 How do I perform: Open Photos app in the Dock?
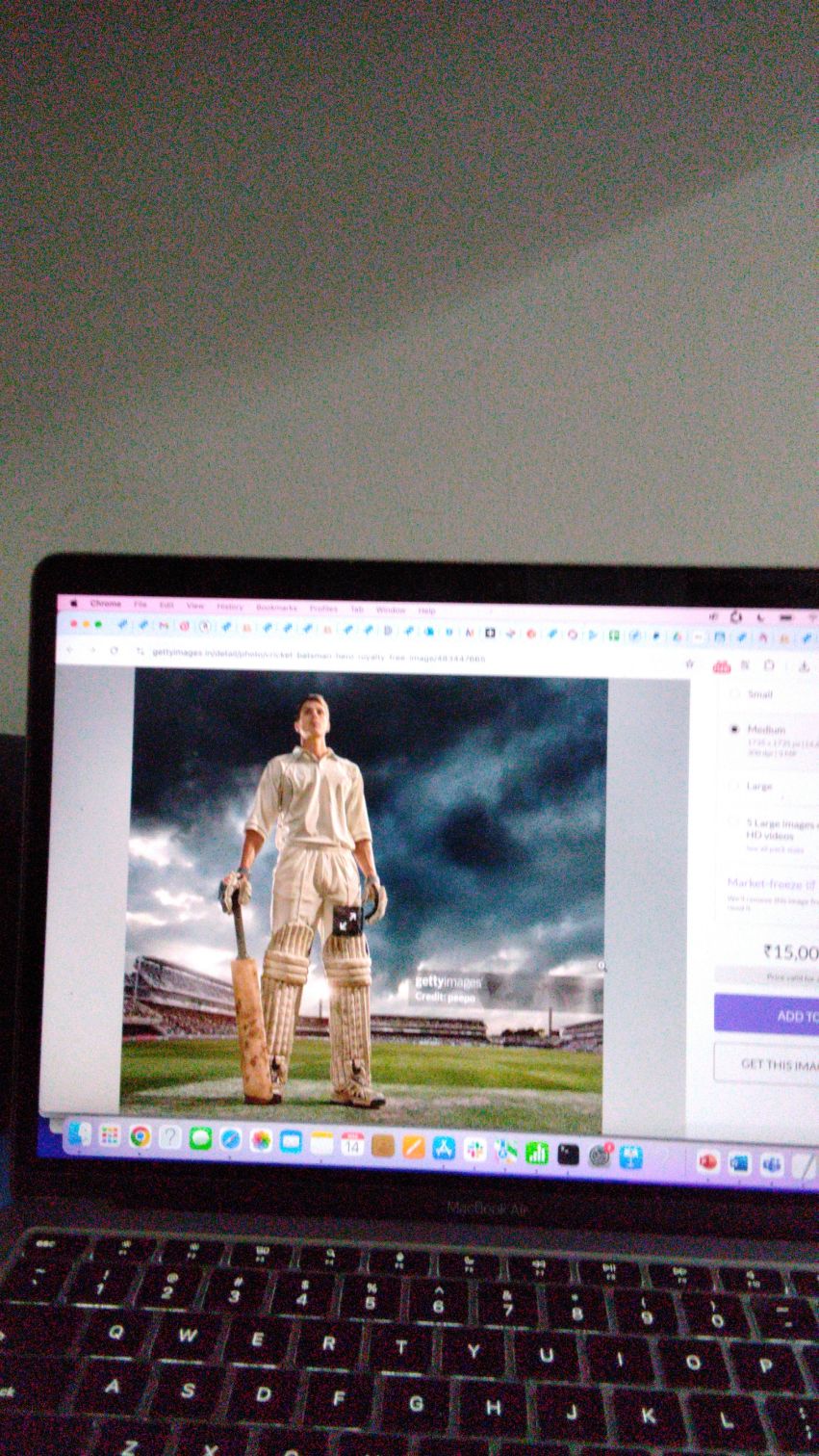(x=261, y=1140)
